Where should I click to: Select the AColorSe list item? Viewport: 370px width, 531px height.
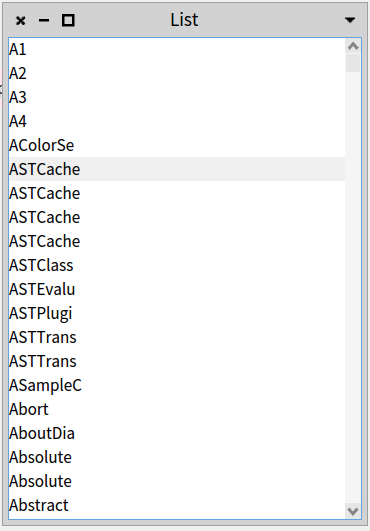177,145
